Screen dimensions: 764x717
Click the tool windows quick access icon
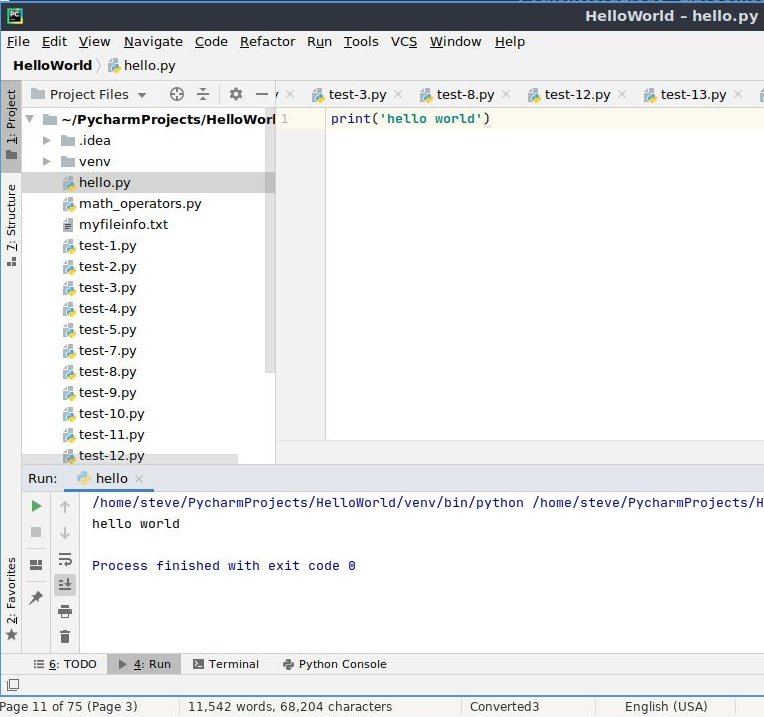tap(13, 685)
